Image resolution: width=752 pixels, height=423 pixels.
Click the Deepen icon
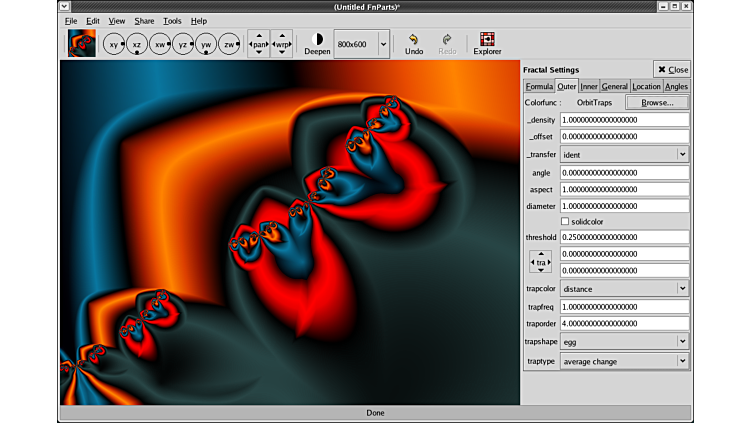tap(317, 40)
